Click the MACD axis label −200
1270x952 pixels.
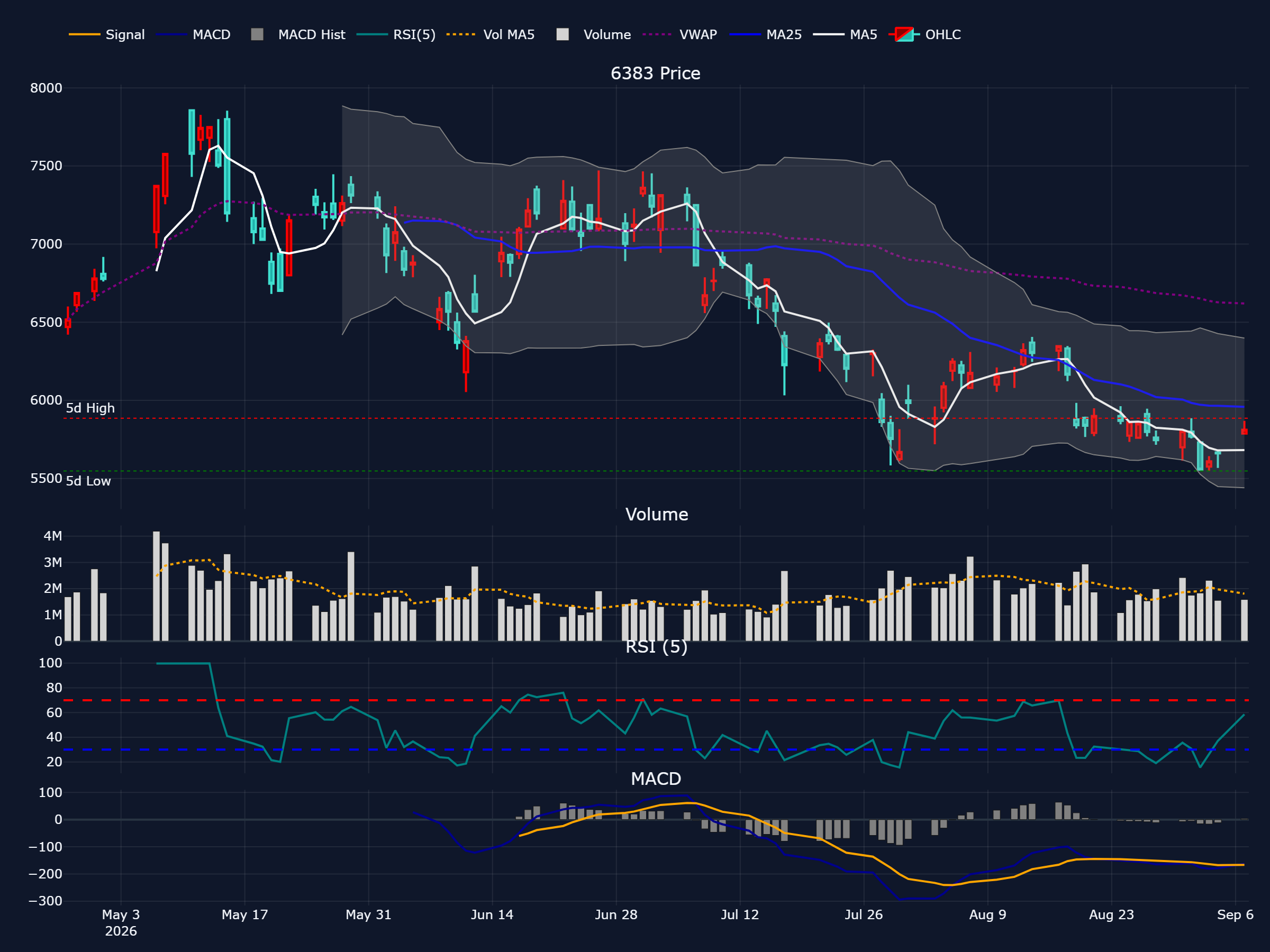click(46, 874)
